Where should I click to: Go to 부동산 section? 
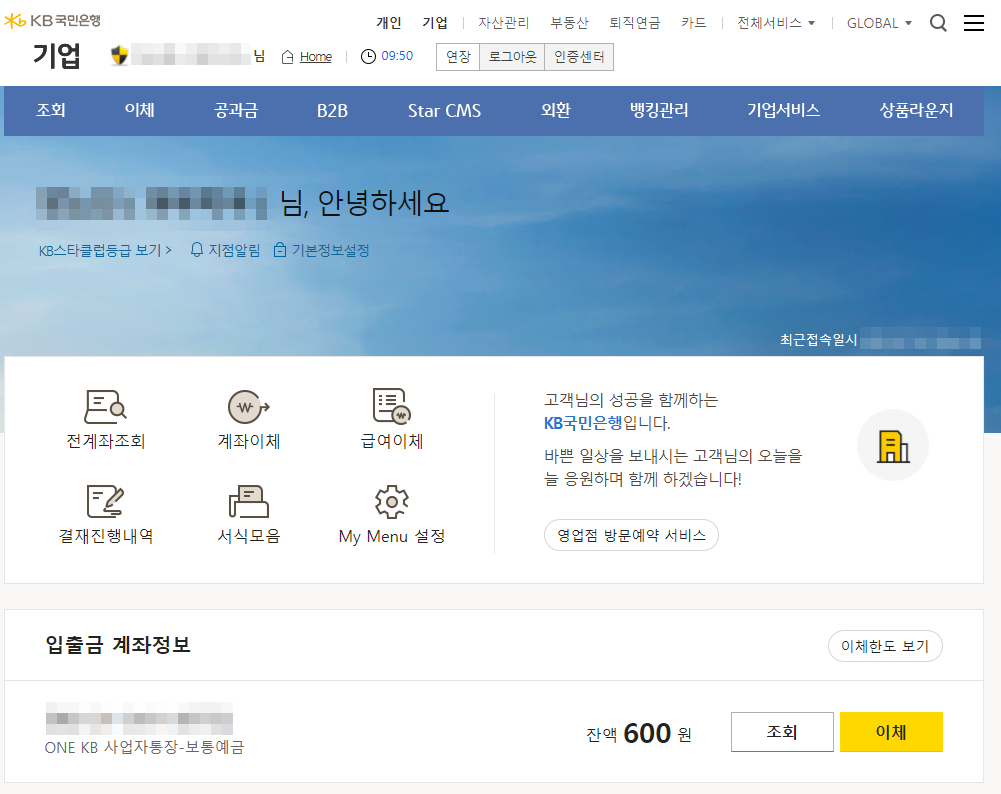pos(569,23)
